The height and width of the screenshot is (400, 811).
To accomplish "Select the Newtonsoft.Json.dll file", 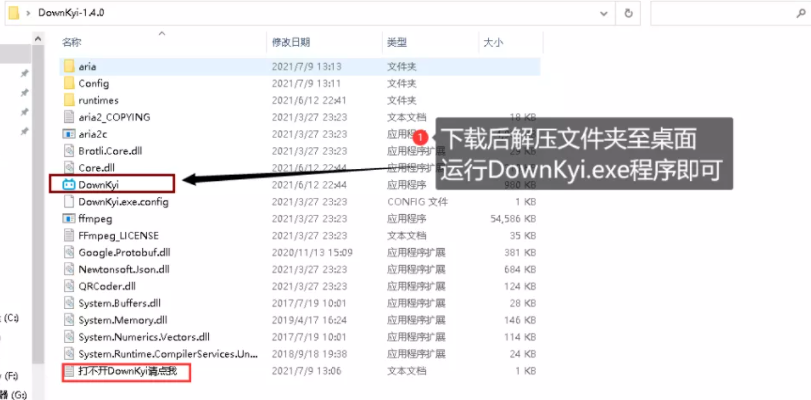I will tap(123, 269).
